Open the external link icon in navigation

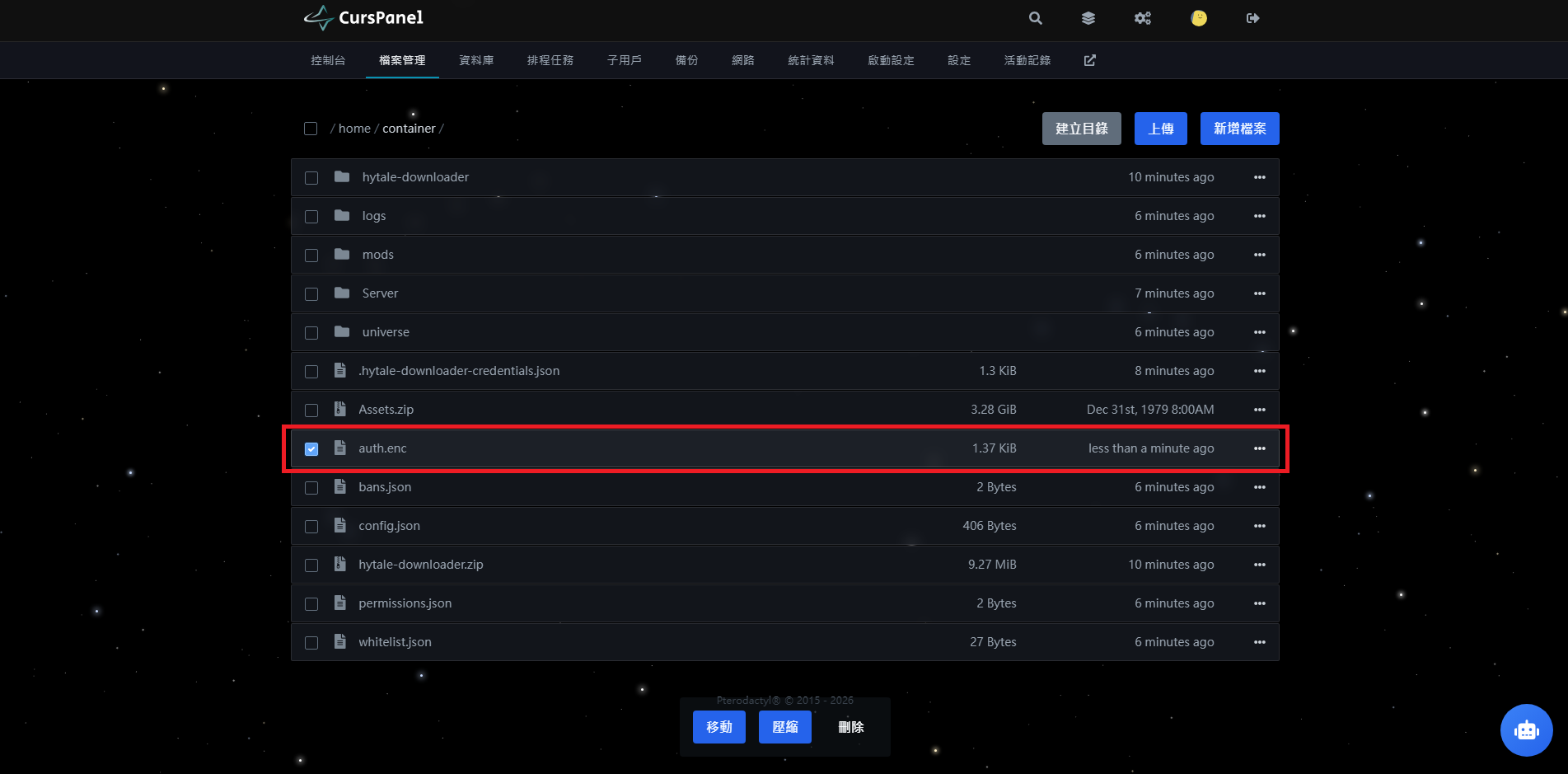(1089, 60)
